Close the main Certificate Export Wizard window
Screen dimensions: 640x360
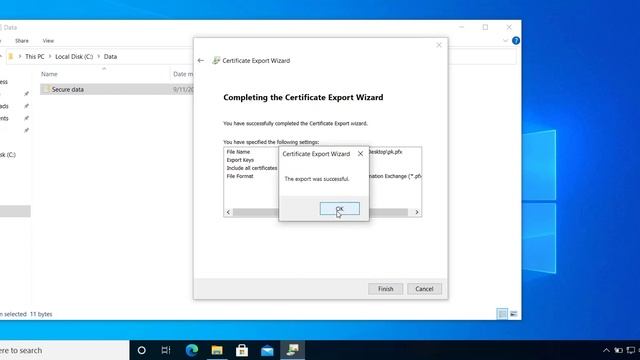click(x=439, y=45)
